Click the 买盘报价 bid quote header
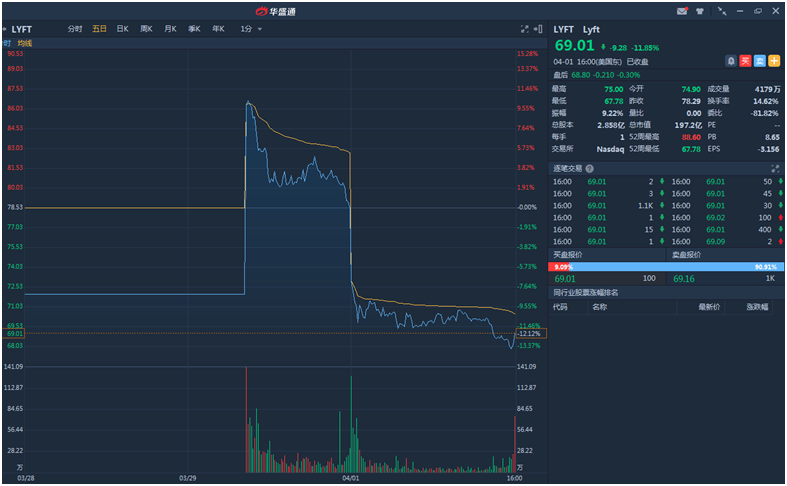The image size is (787, 486). point(568,255)
